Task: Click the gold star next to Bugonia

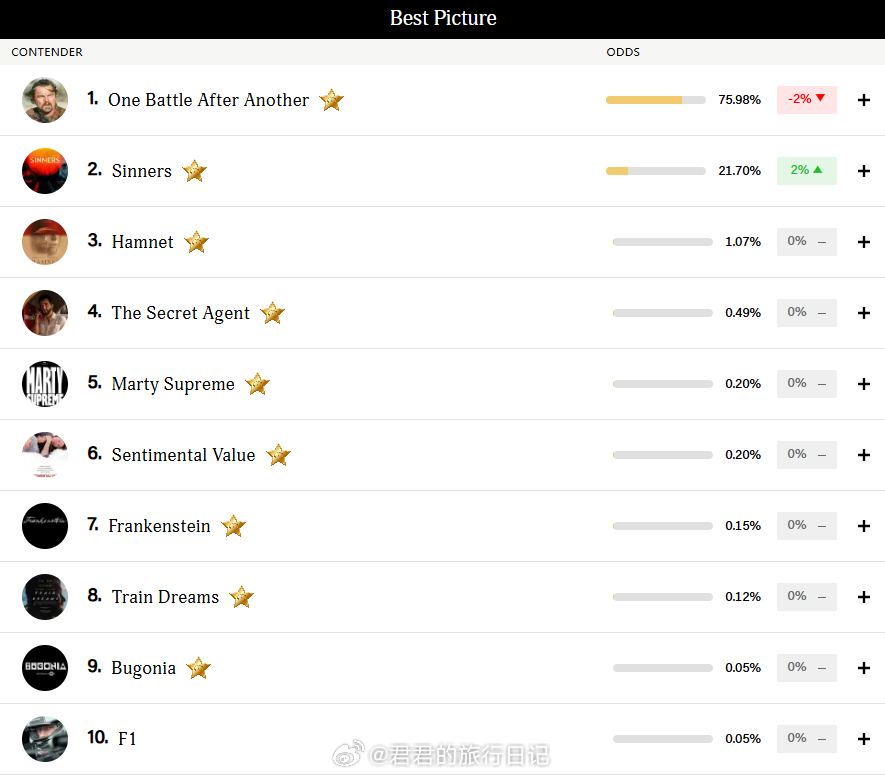Action: click(198, 668)
